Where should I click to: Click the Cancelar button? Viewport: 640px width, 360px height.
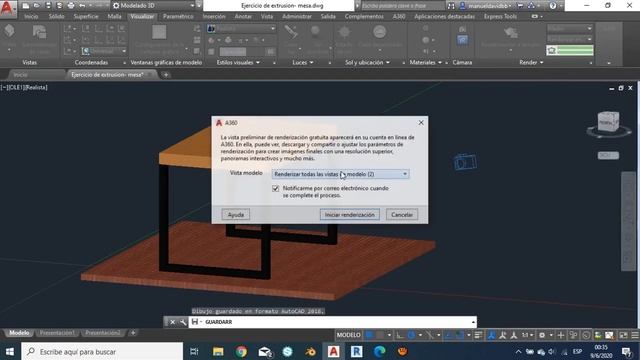(402, 215)
